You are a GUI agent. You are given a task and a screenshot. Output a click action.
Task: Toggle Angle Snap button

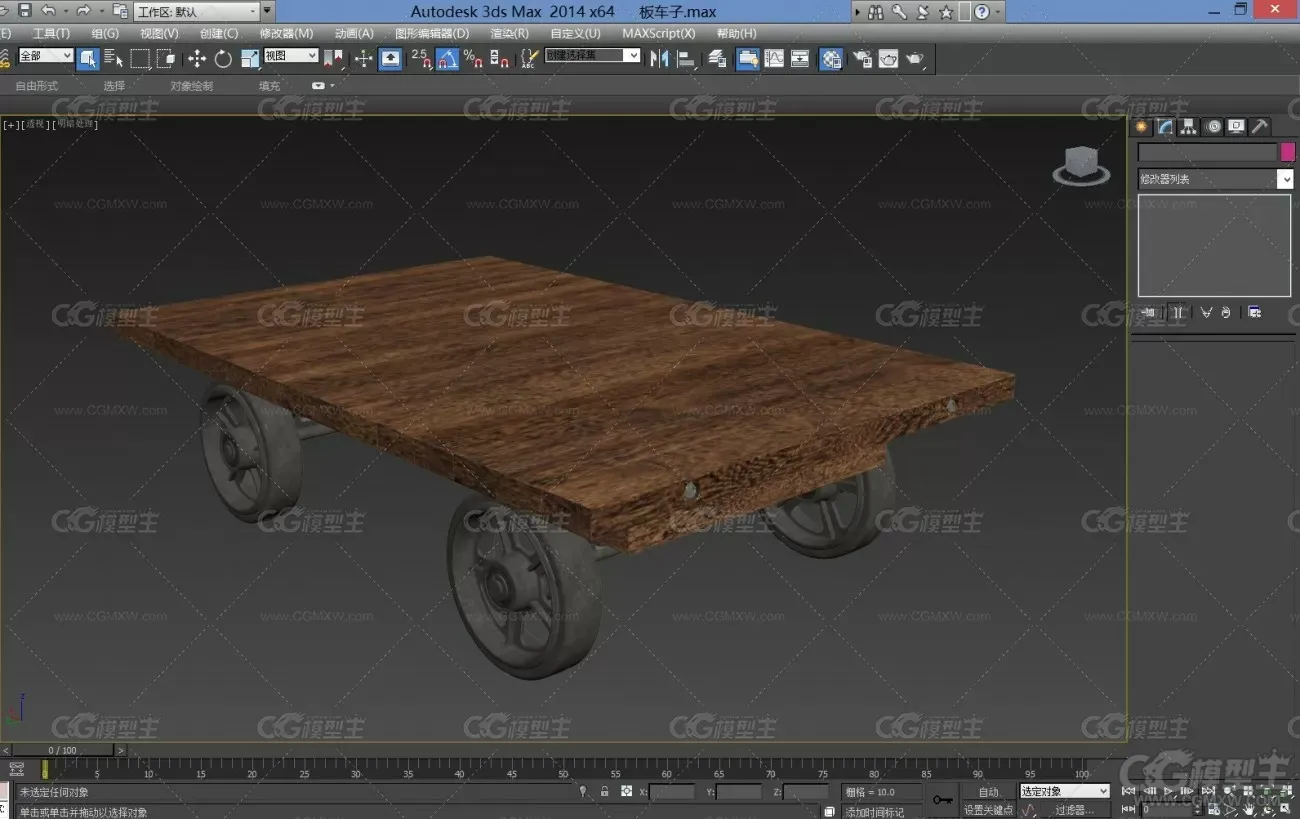pos(448,59)
